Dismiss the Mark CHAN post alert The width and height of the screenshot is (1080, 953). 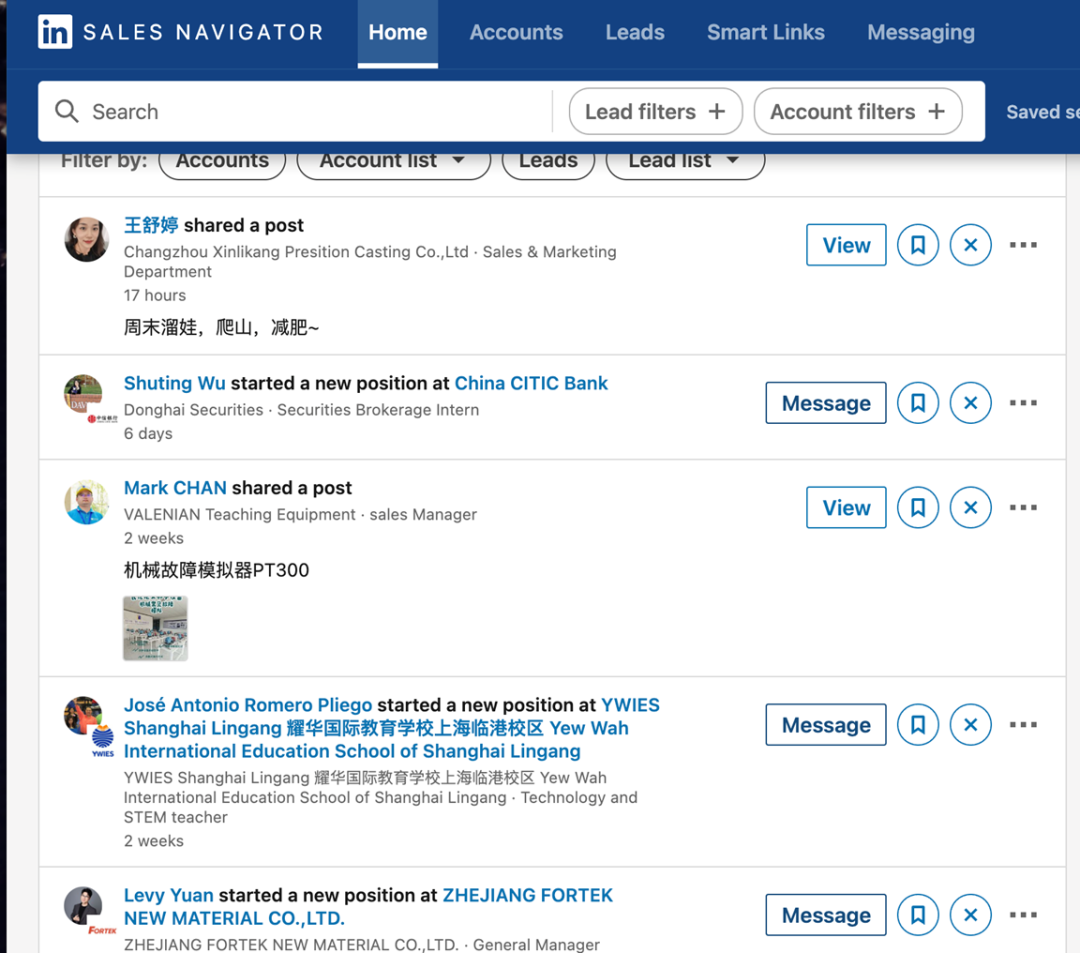coord(970,507)
